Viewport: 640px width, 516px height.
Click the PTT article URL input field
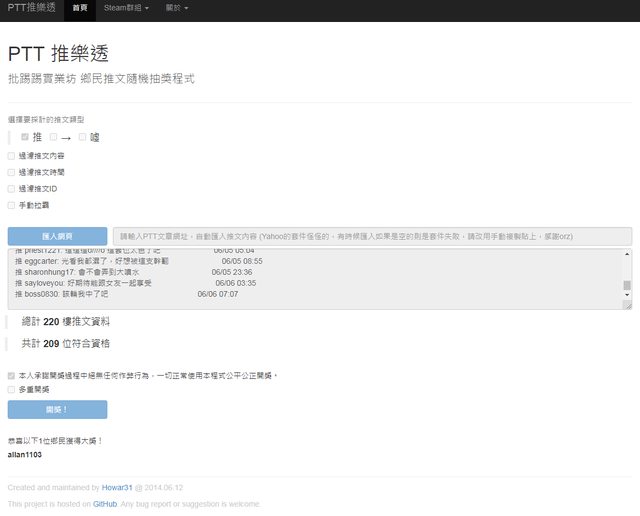pyautogui.click(x=371, y=236)
